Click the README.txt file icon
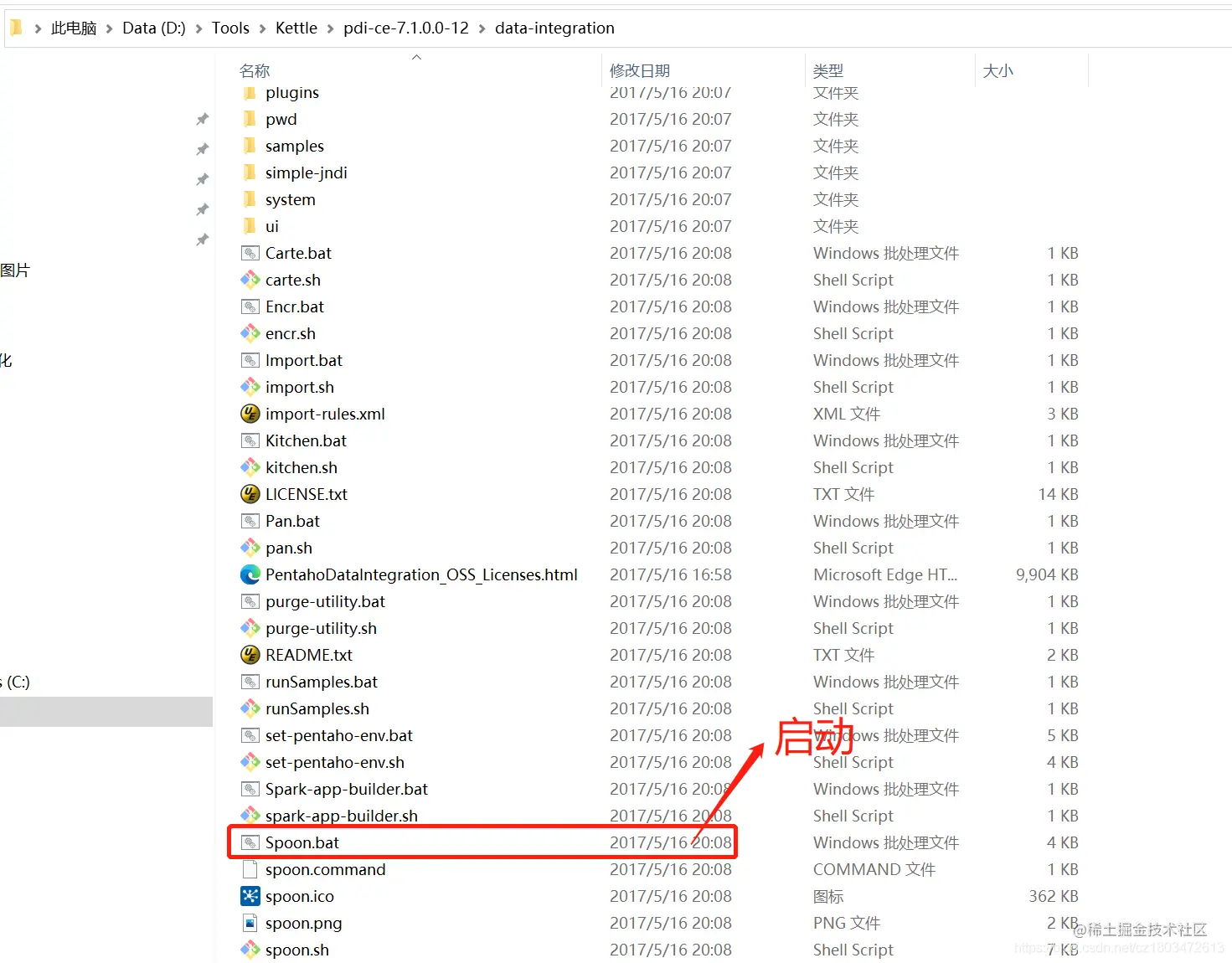1232x963 pixels. pyautogui.click(x=250, y=655)
